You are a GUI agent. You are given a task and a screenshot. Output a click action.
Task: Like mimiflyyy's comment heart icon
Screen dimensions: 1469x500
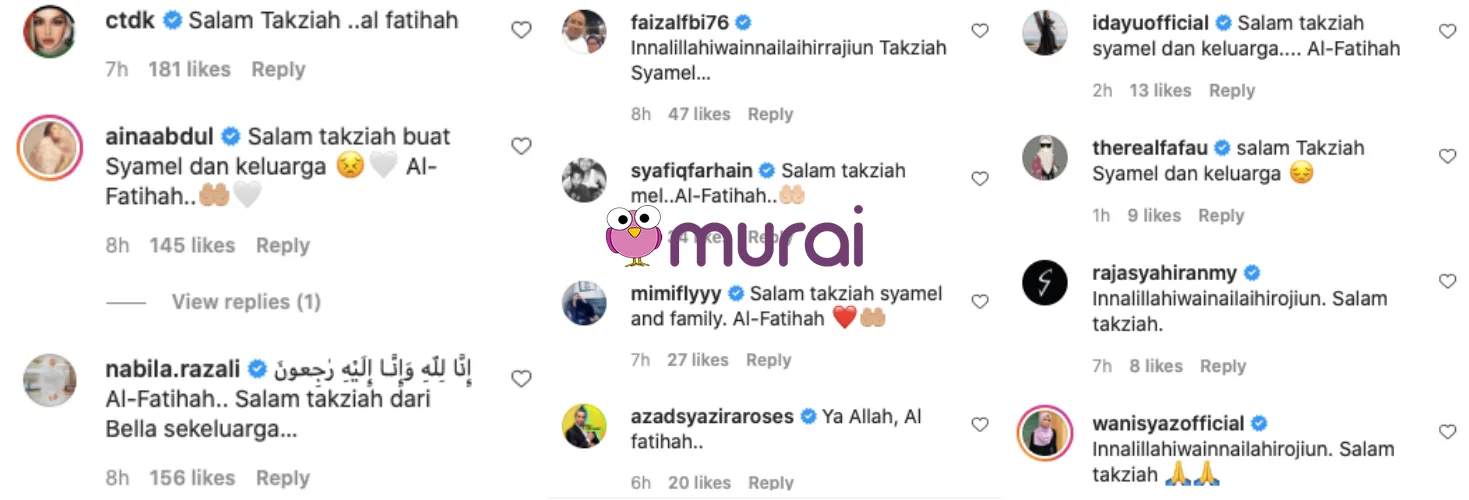click(x=980, y=302)
